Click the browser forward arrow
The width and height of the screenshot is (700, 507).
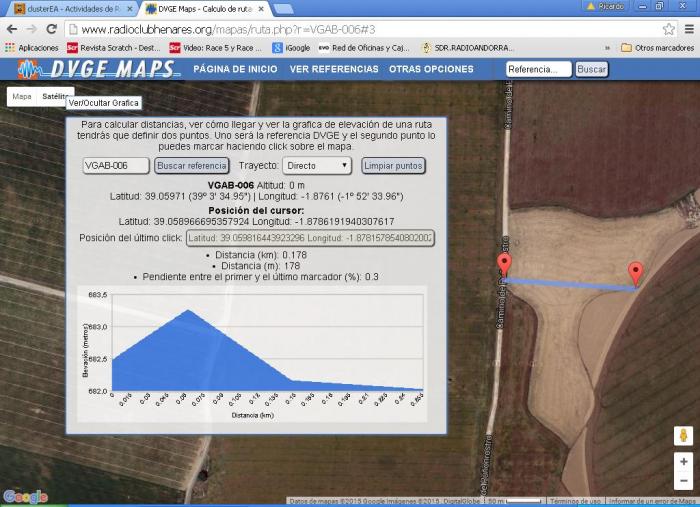coord(31,29)
